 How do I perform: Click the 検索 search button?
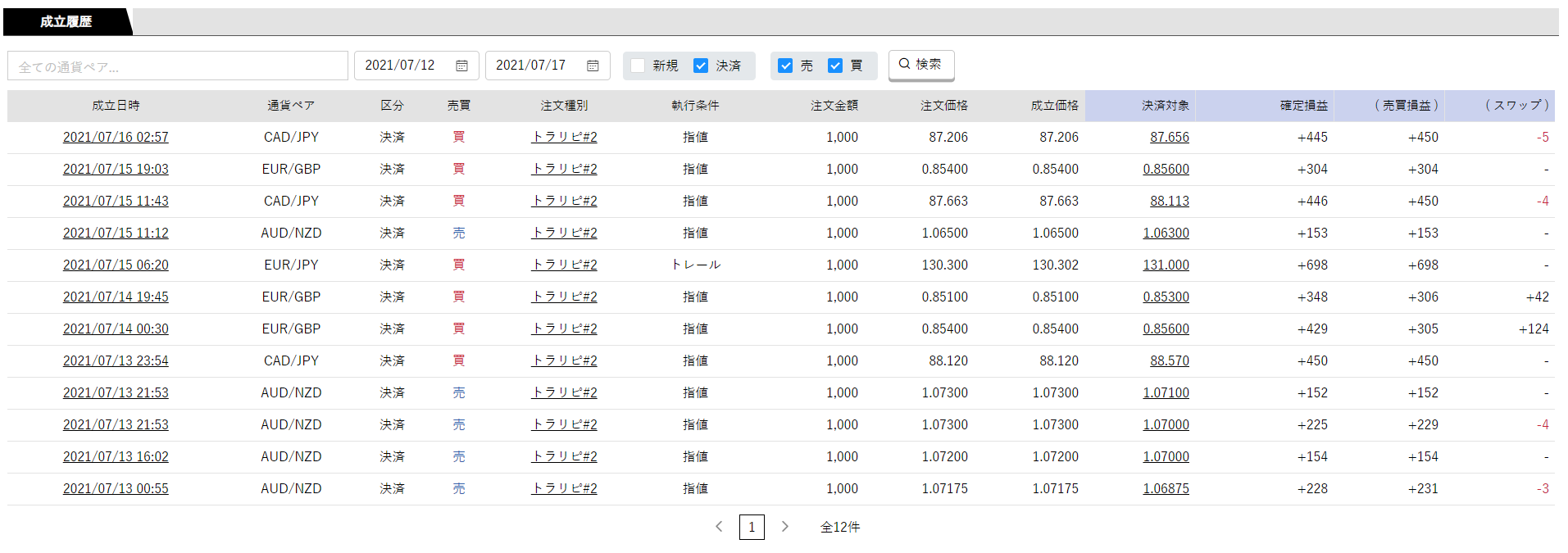921,65
